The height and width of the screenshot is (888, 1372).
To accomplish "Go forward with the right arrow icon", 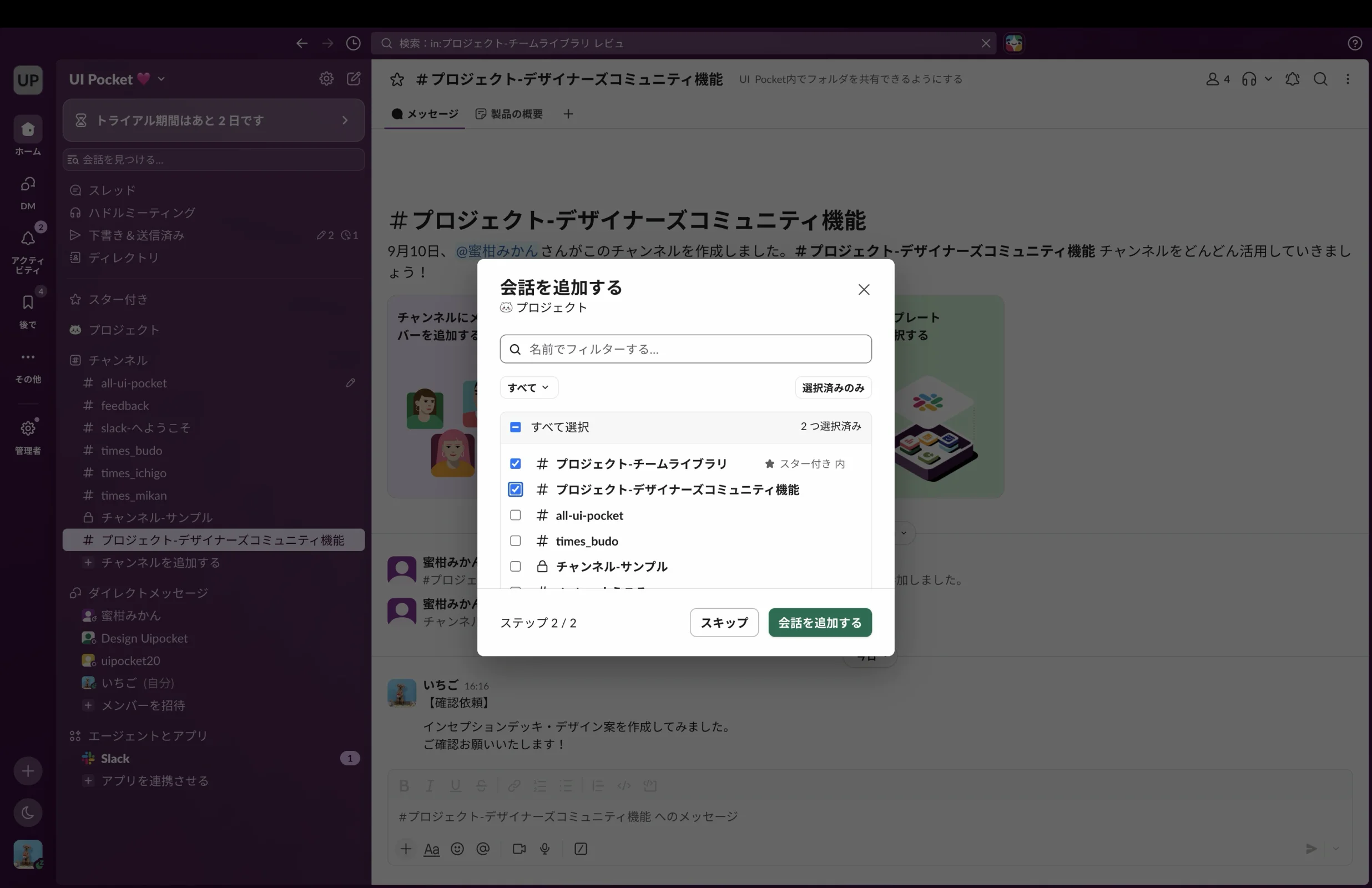I will click(x=327, y=43).
